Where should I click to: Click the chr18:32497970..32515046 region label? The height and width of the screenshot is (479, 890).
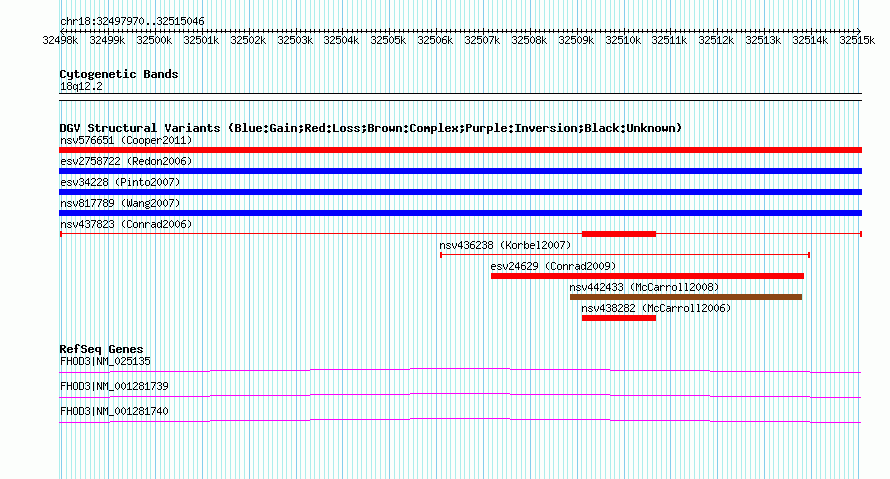132,21
